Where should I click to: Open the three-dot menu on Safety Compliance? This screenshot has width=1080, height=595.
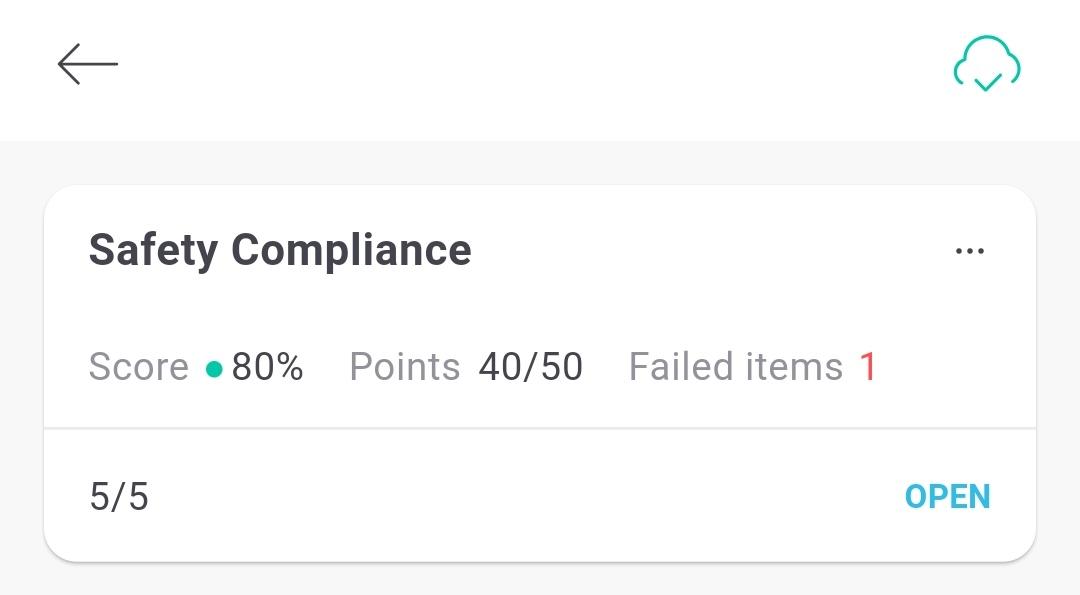pos(970,251)
